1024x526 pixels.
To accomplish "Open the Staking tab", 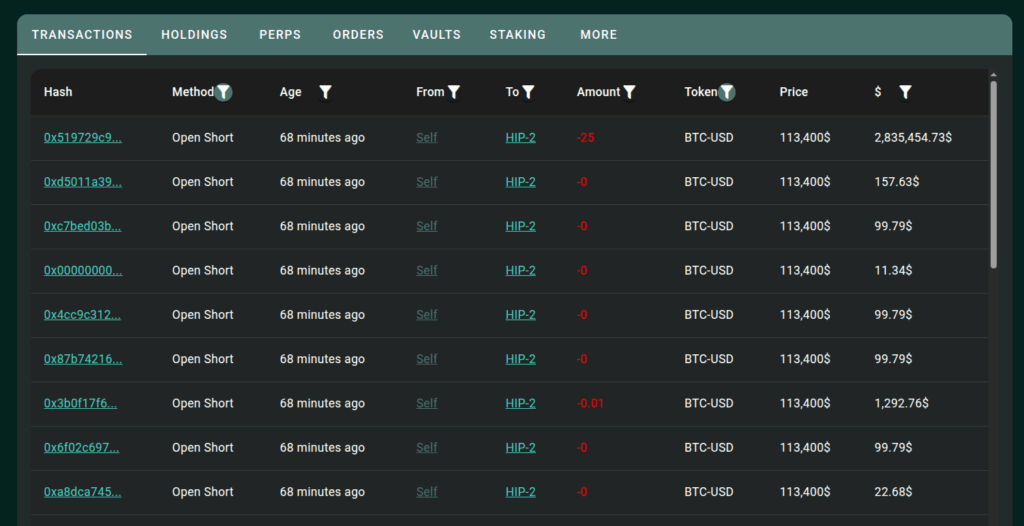I will 517,34.
